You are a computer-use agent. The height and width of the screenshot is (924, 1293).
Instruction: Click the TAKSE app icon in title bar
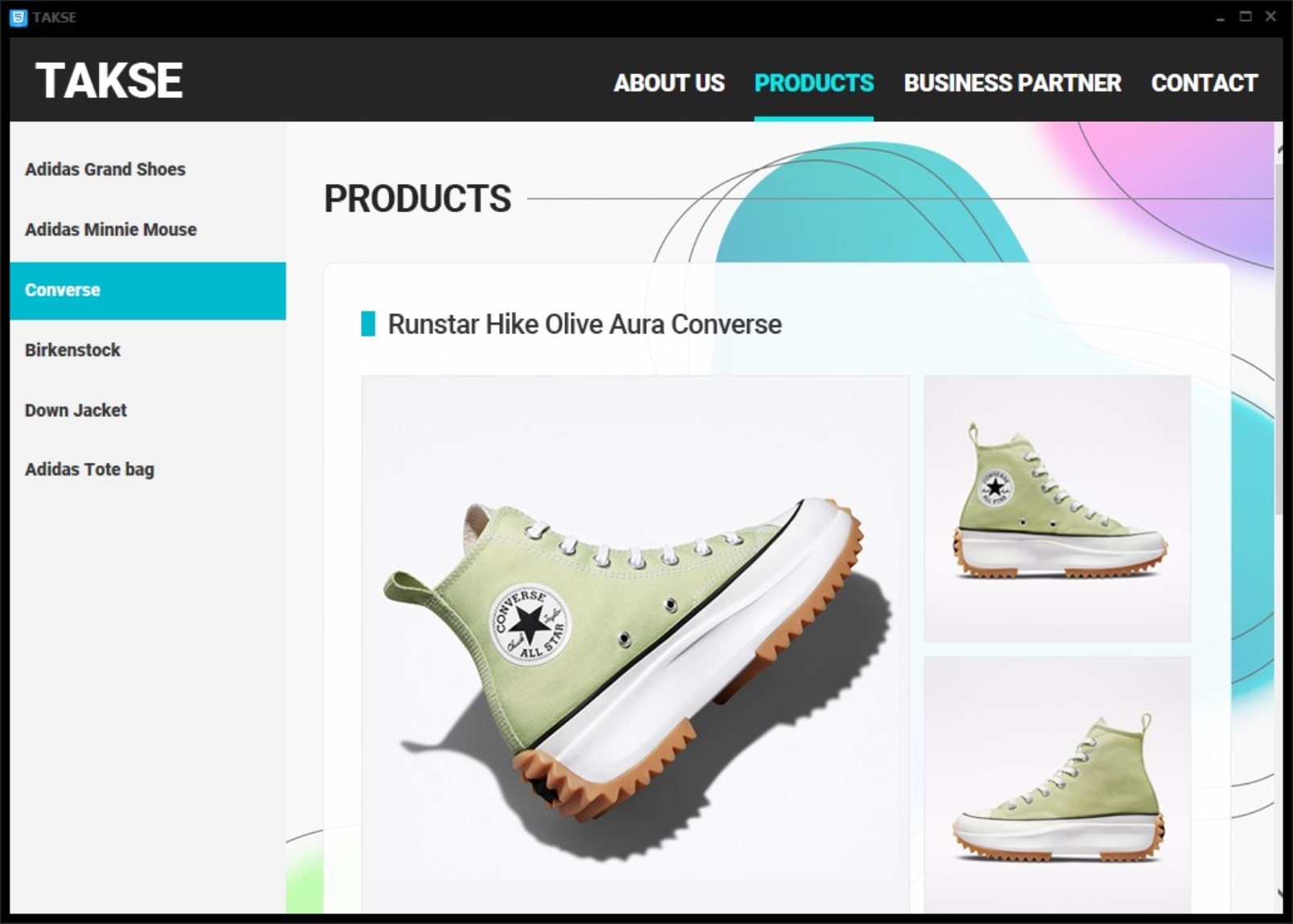pyautogui.click(x=18, y=17)
